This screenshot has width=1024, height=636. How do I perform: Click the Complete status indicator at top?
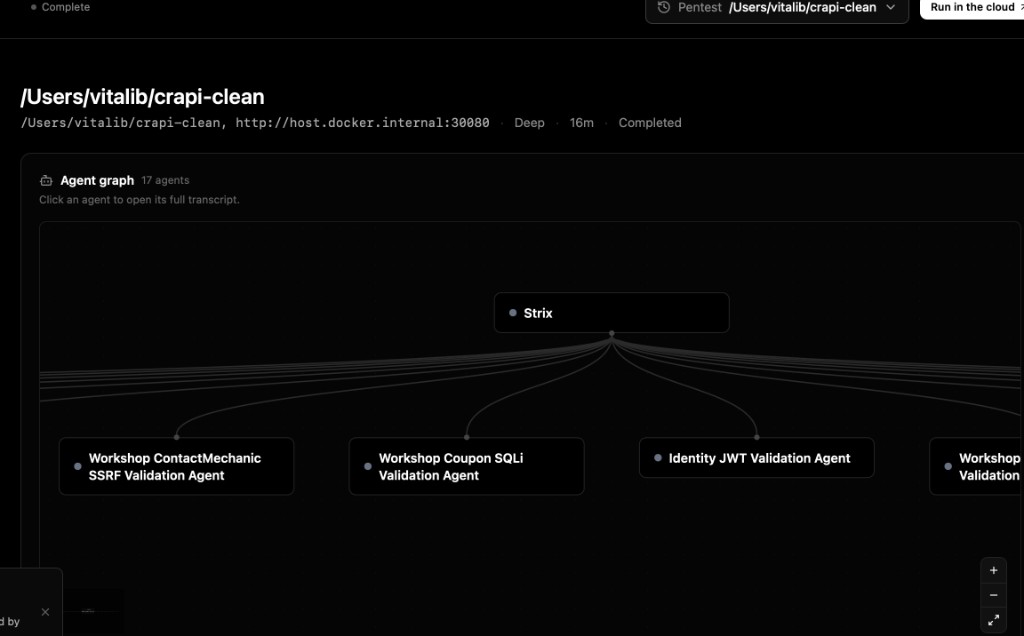(x=60, y=7)
